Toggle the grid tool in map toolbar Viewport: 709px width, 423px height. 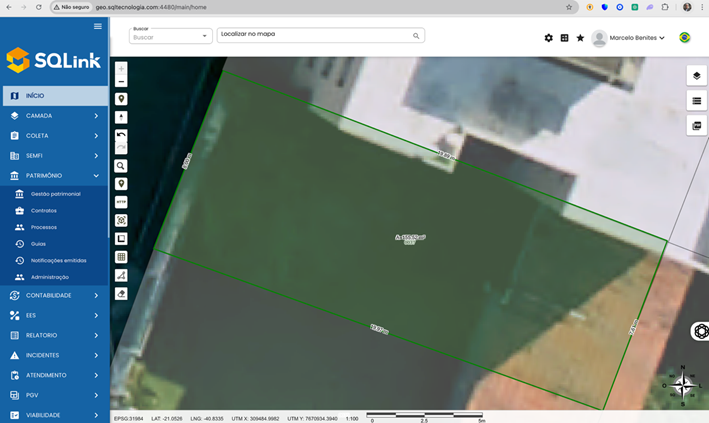[121, 257]
